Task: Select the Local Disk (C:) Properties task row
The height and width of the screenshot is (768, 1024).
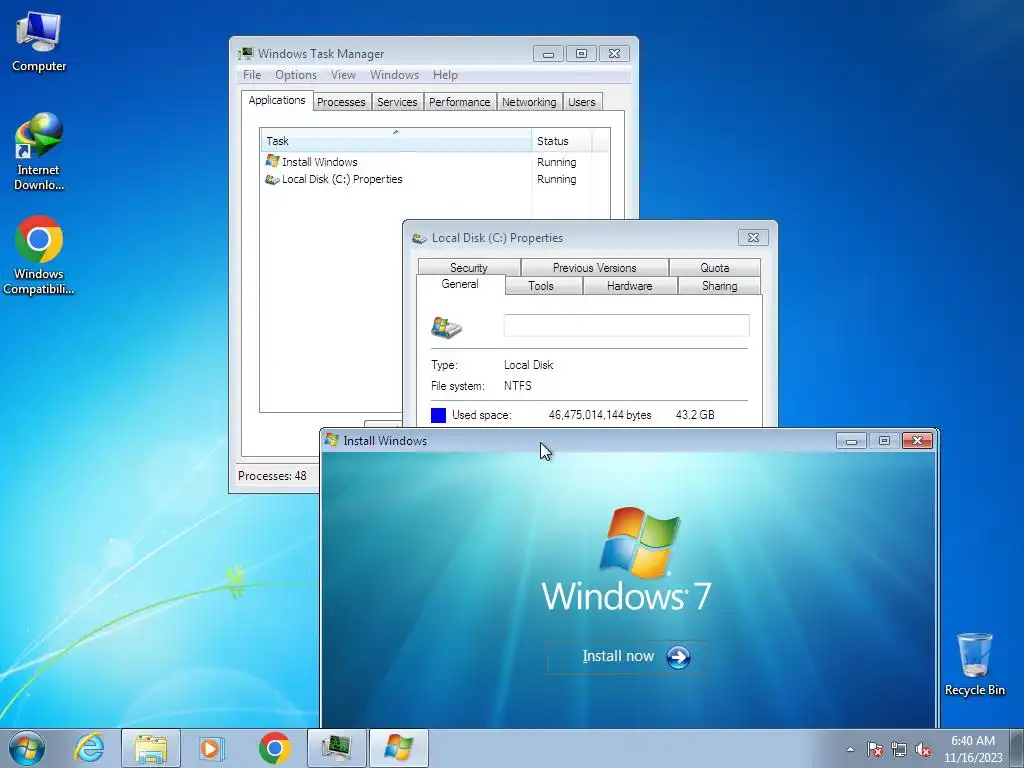Action: [x=435, y=179]
